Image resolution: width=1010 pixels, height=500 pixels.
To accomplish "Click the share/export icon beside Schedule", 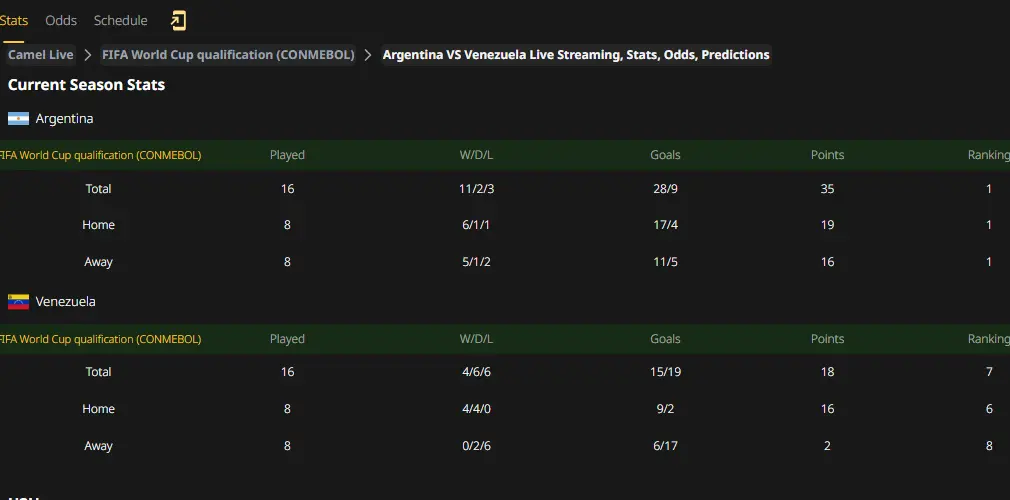I will point(178,21).
